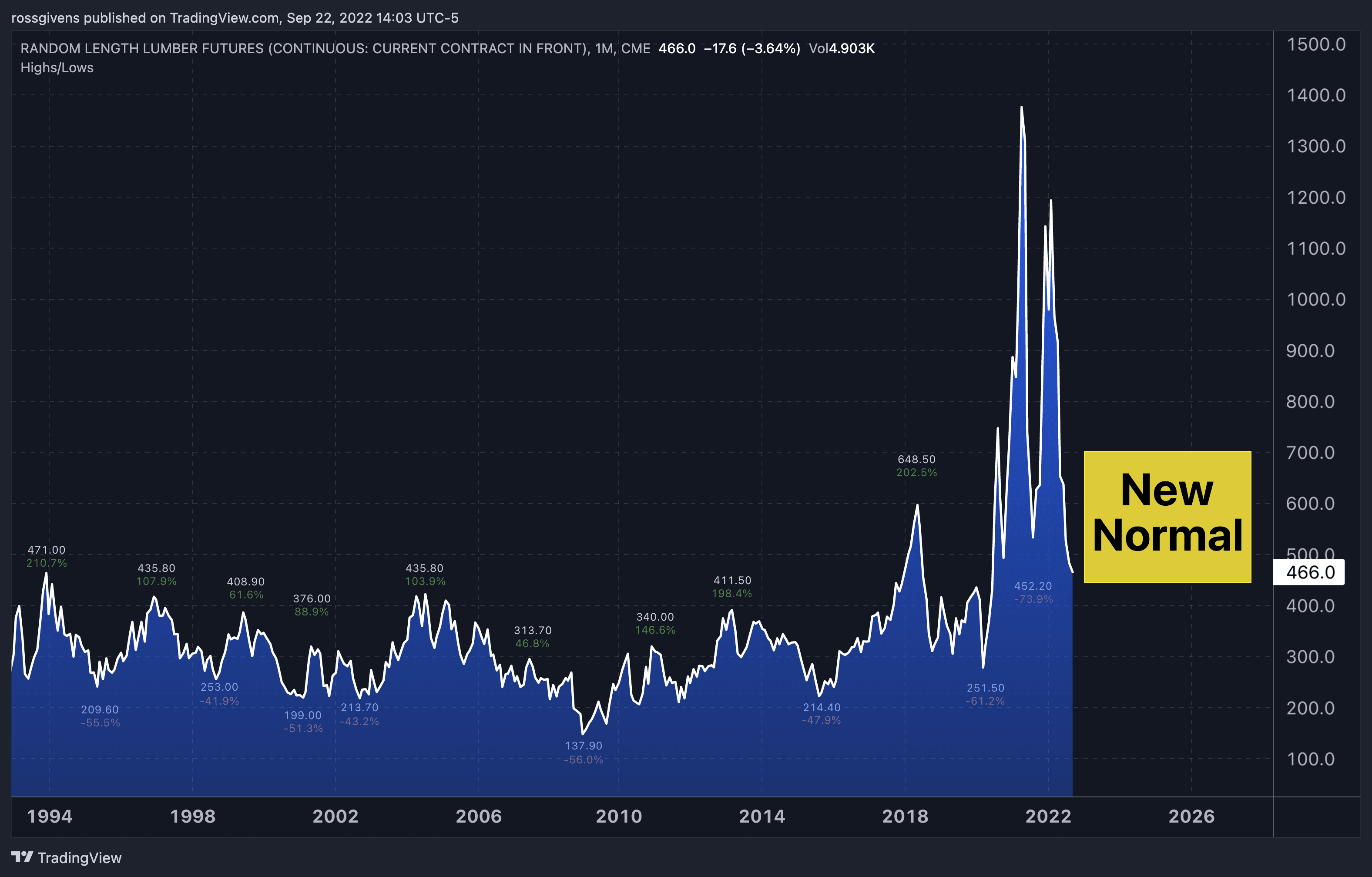
Task: Click the 137.90 low label
Action: pos(584,746)
